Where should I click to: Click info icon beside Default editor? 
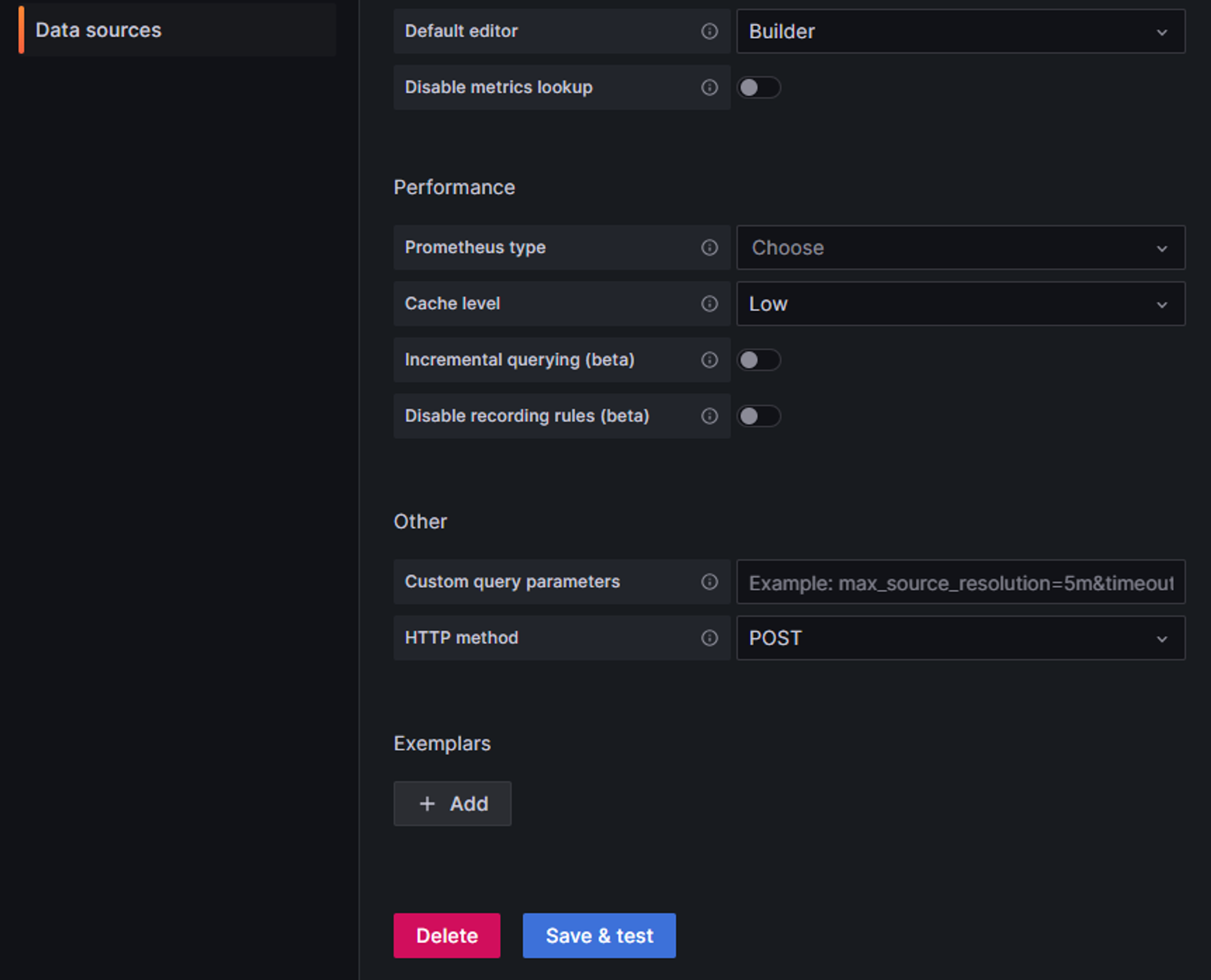tap(709, 31)
